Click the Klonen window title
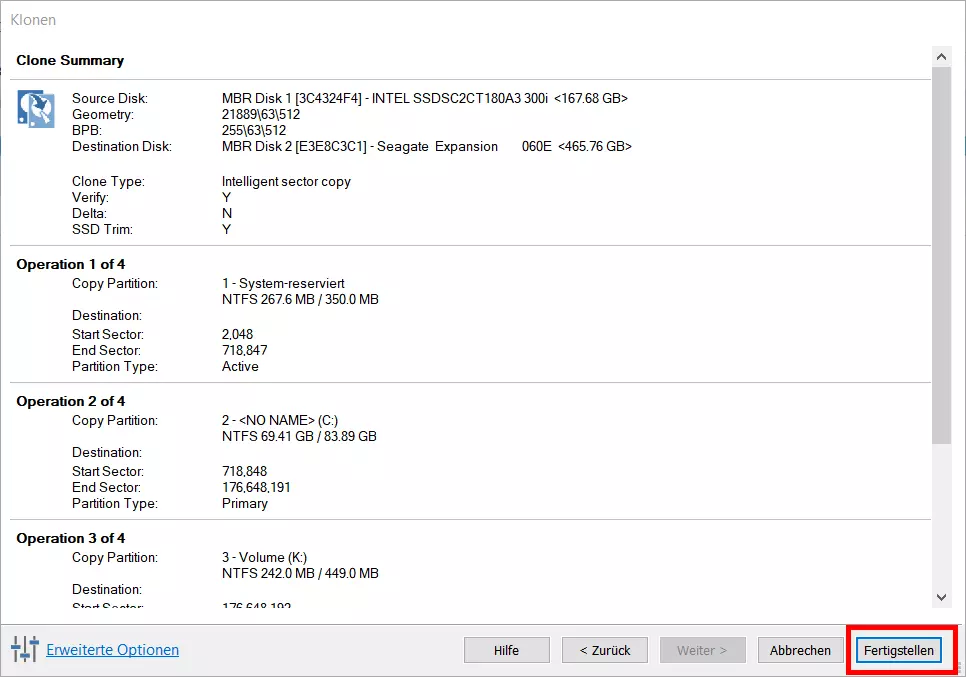This screenshot has width=966, height=677. (x=33, y=20)
